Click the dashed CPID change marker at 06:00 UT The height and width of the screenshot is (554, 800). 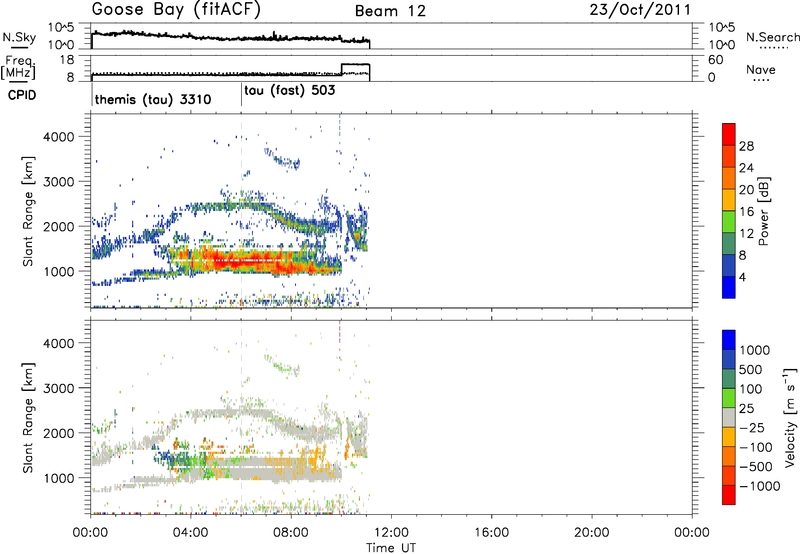[x=241, y=209]
